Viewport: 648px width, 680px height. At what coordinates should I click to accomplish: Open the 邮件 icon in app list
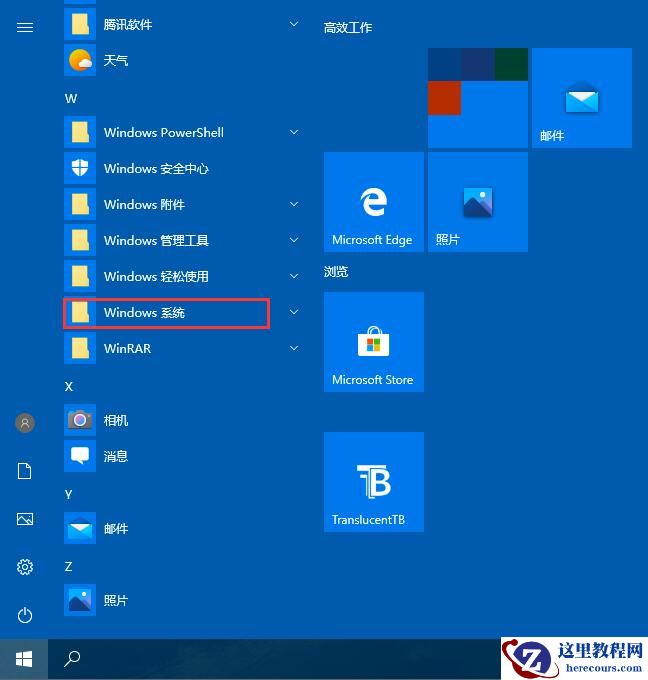tap(80, 528)
